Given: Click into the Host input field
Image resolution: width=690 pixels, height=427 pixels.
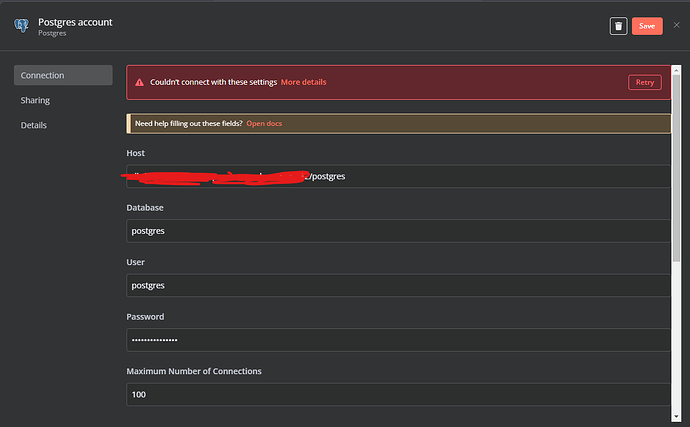Looking at the screenshot, I should 398,177.
